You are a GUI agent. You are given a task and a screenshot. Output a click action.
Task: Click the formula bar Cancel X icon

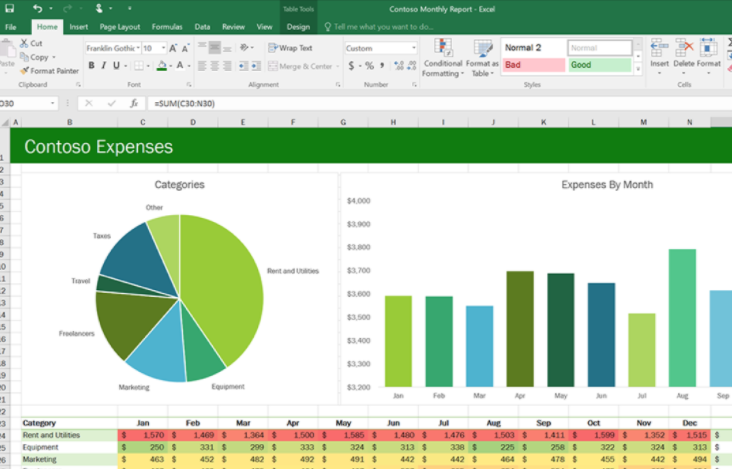[89, 103]
